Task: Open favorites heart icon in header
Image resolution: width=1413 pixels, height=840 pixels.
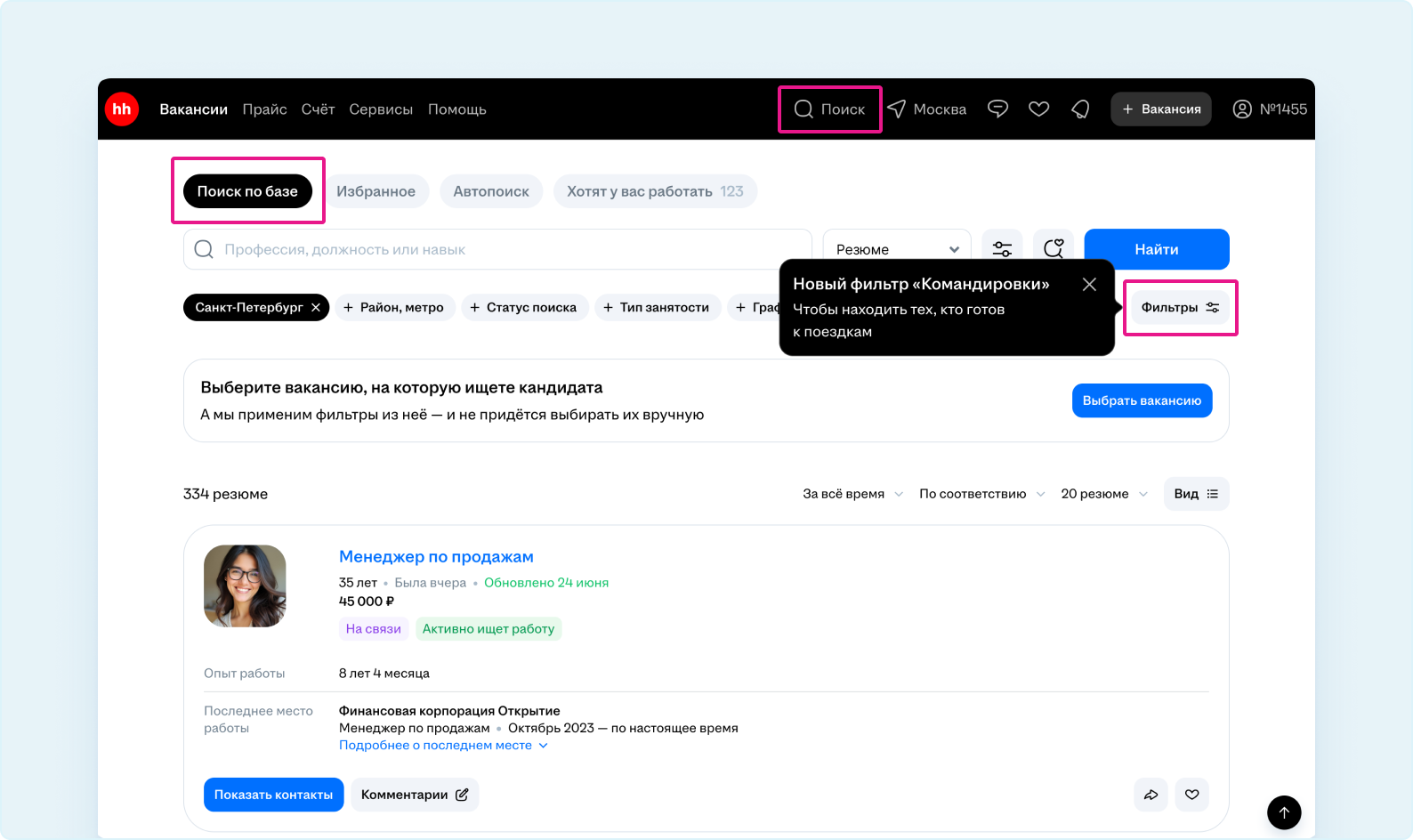Action: pyautogui.click(x=1038, y=109)
